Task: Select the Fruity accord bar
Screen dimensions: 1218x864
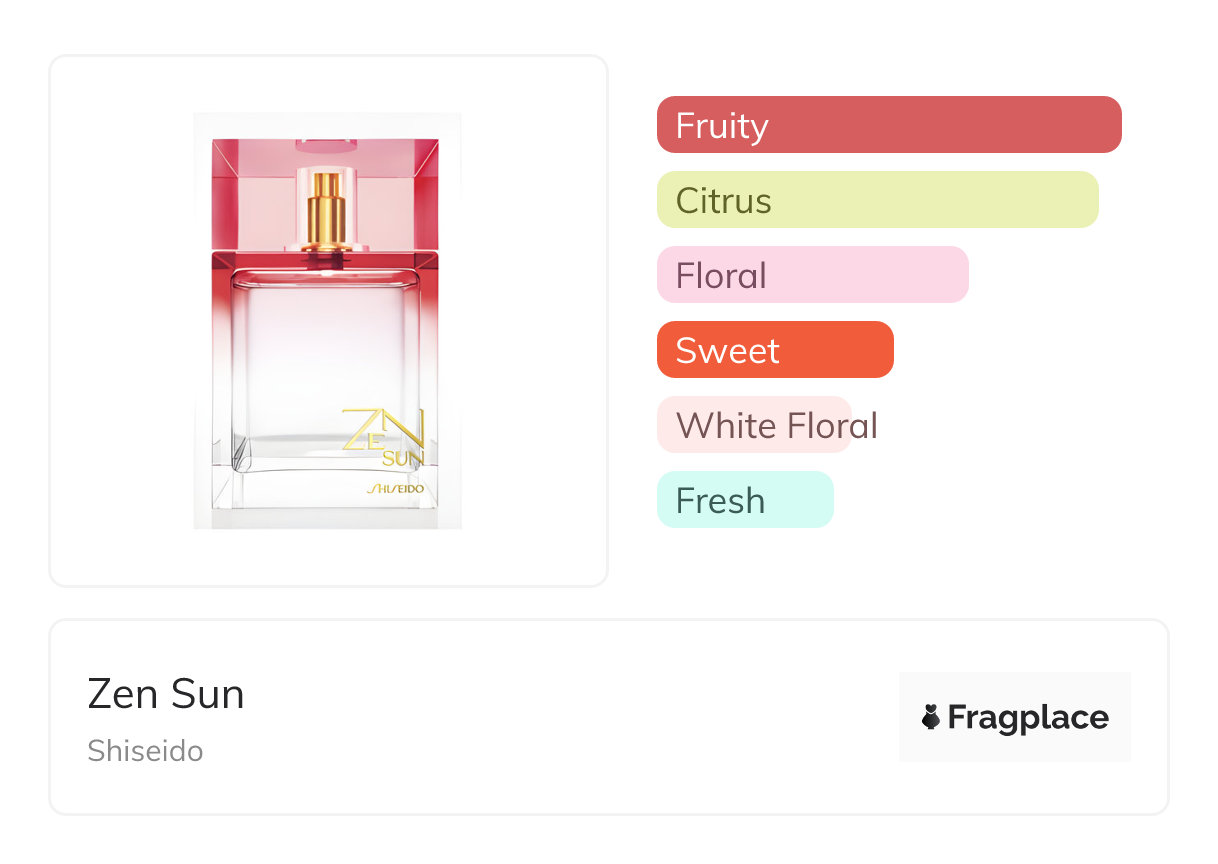Action: [888, 125]
